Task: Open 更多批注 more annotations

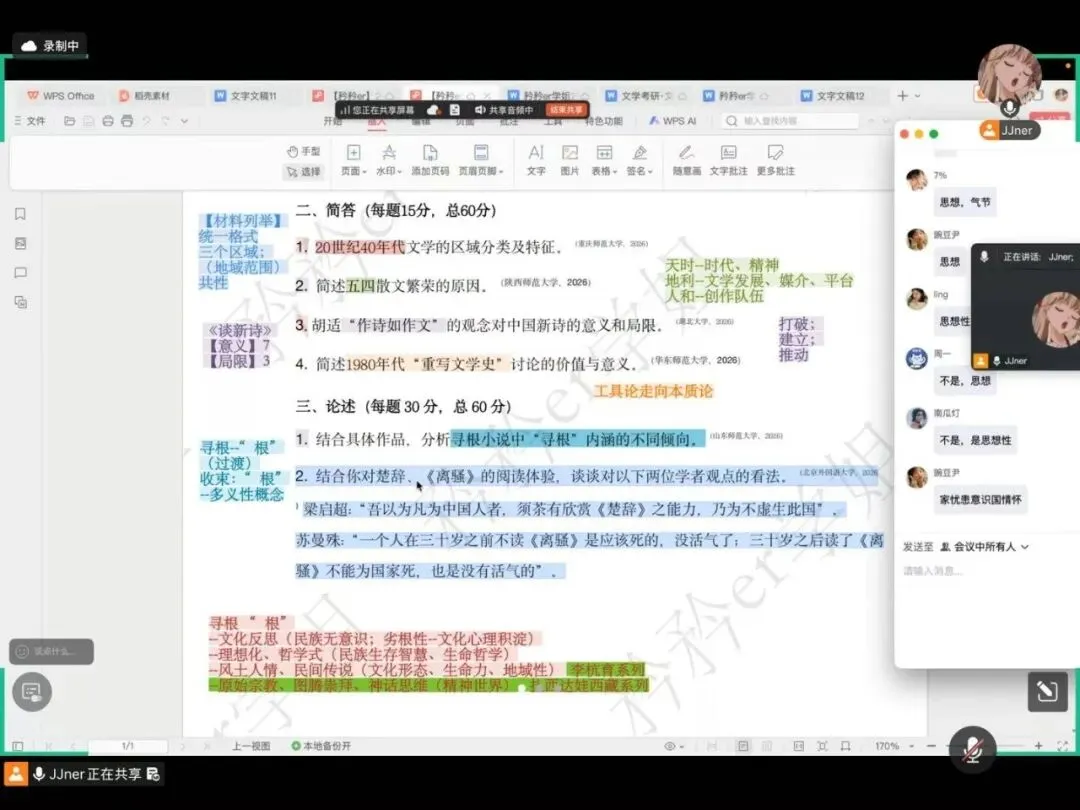Action: 776,160
